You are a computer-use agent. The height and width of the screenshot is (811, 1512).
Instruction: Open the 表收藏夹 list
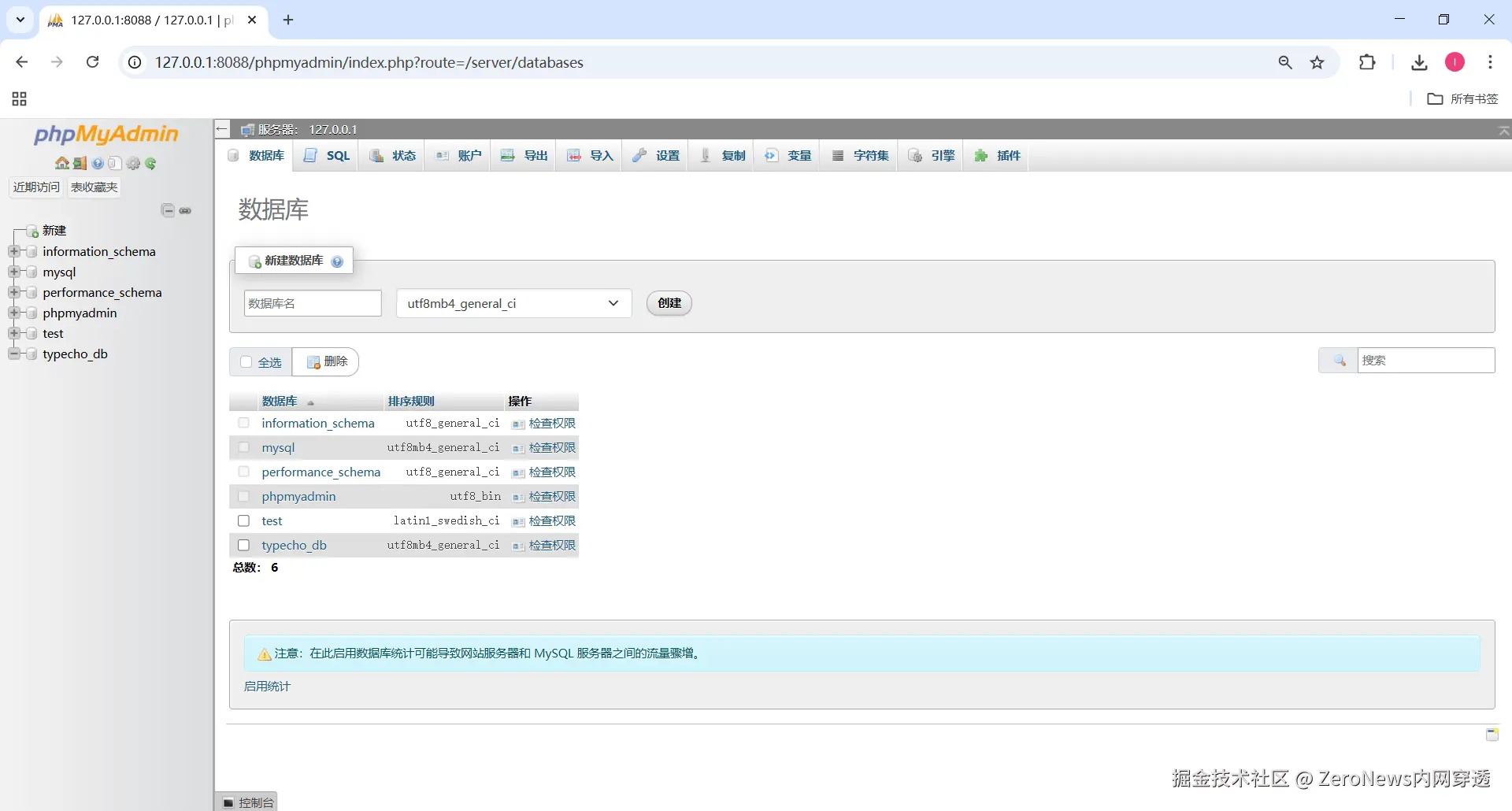pyautogui.click(x=94, y=187)
